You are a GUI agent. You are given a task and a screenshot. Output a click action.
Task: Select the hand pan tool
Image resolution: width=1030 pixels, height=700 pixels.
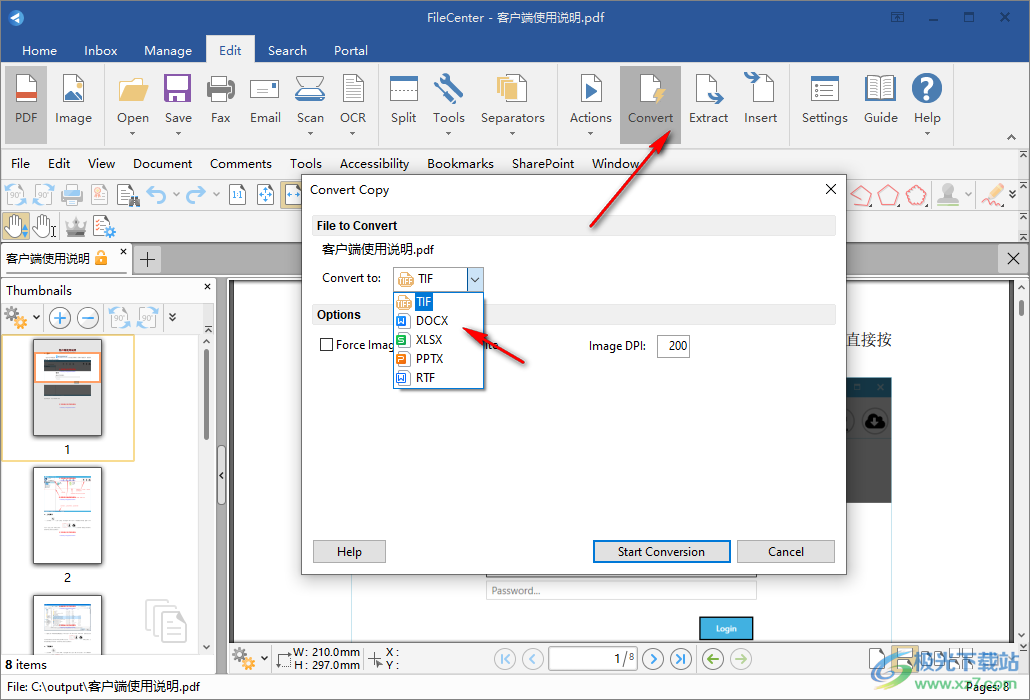click(x=16, y=227)
